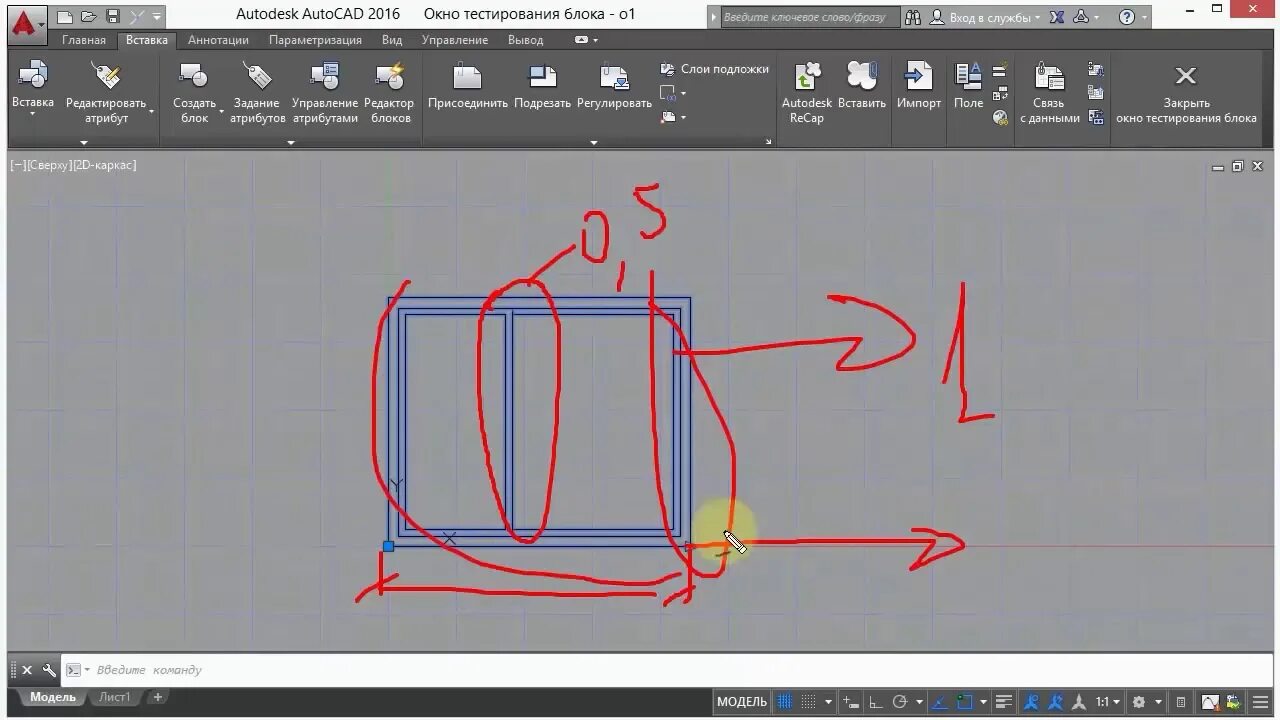1280x720 pixels.
Task: Open the Вход в службы dropdown
Action: [986, 17]
